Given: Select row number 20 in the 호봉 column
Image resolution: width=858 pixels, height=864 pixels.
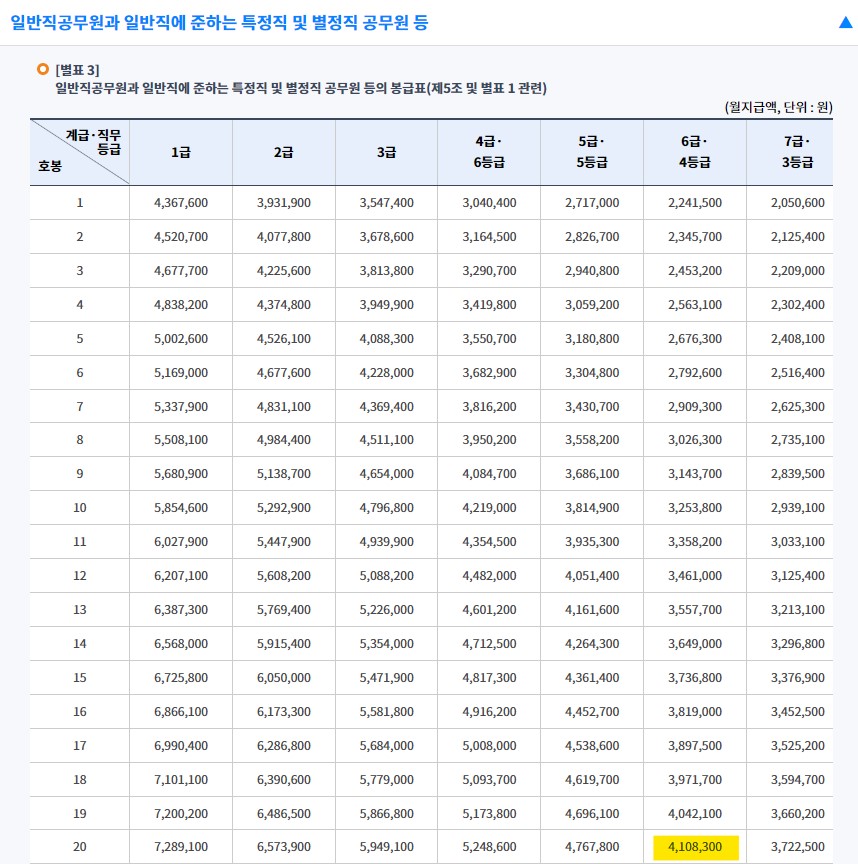Looking at the screenshot, I should tap(78, 846).
